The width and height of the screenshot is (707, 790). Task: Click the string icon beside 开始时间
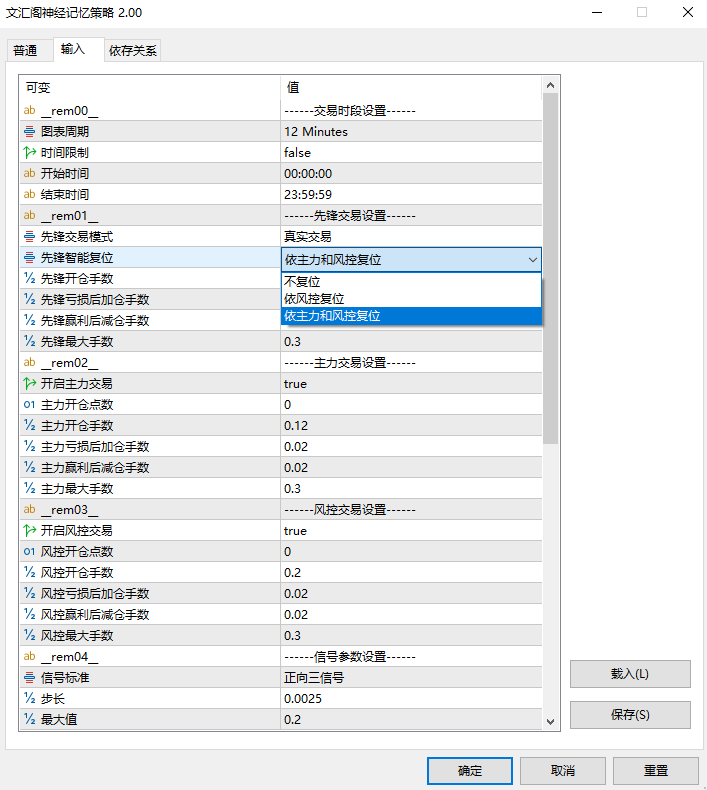29,174
